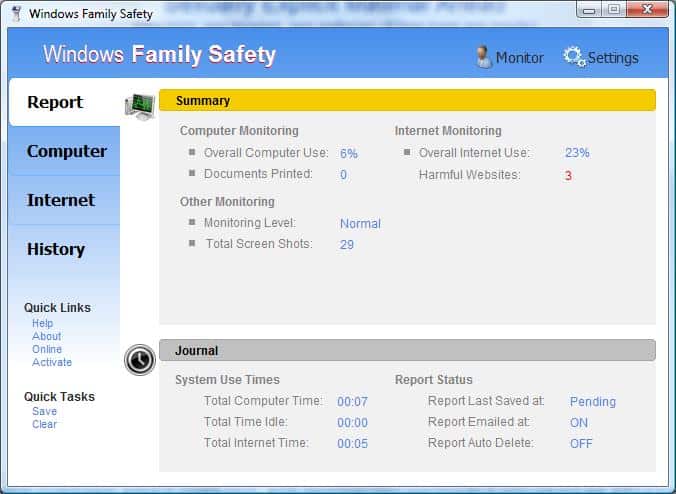
Task: Click the Activate link
Action: (51, 363)
